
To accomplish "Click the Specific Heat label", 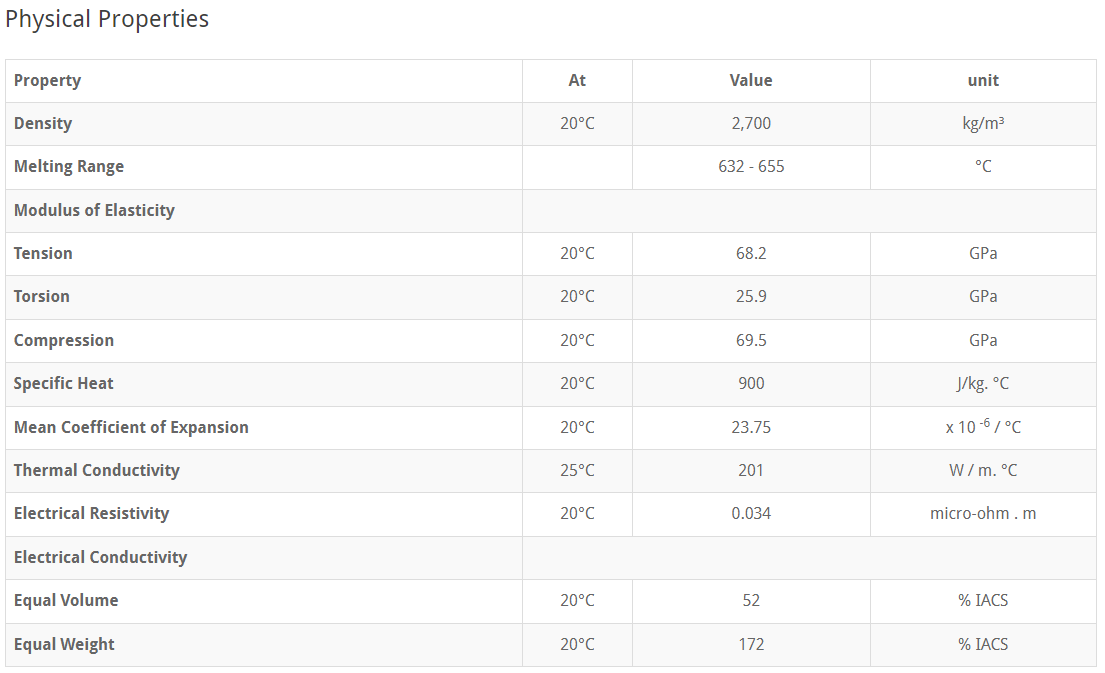I will 64,383.
